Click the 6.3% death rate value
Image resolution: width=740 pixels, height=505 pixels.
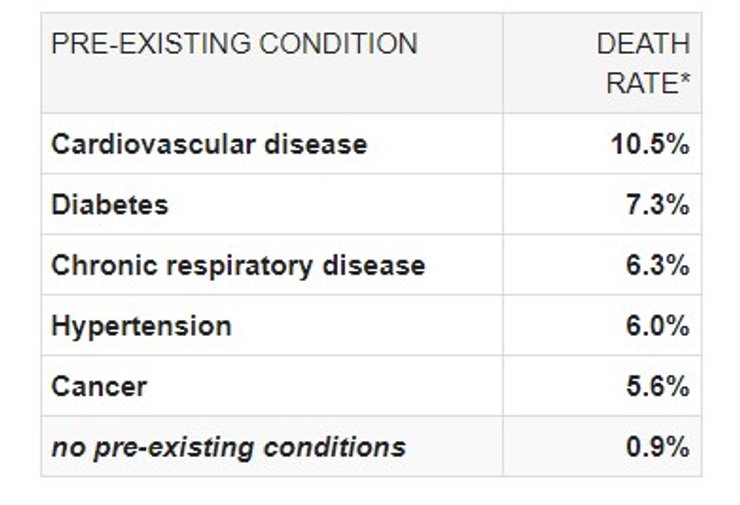pos(658,266)
